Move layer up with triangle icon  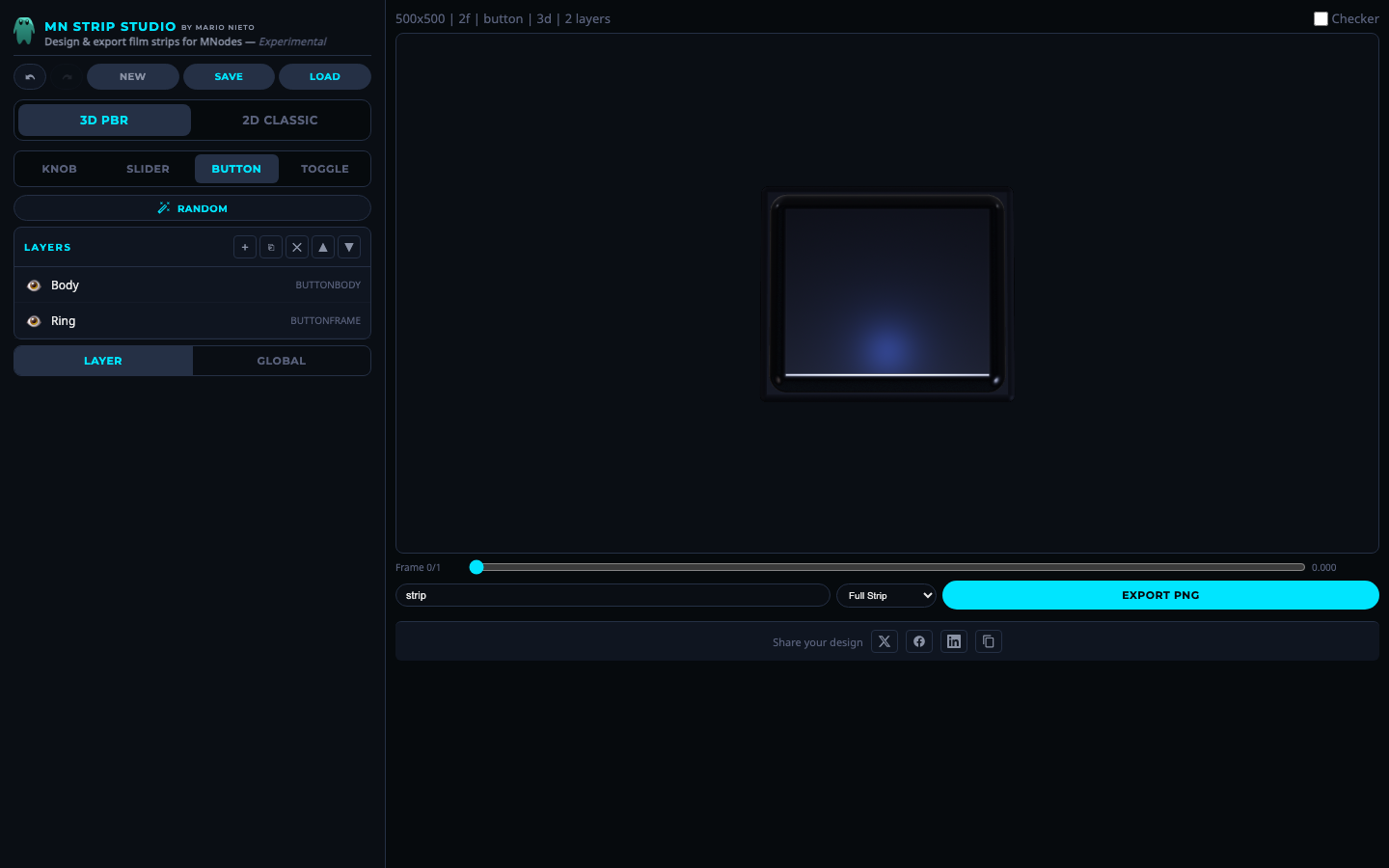[x=323, y=248]
